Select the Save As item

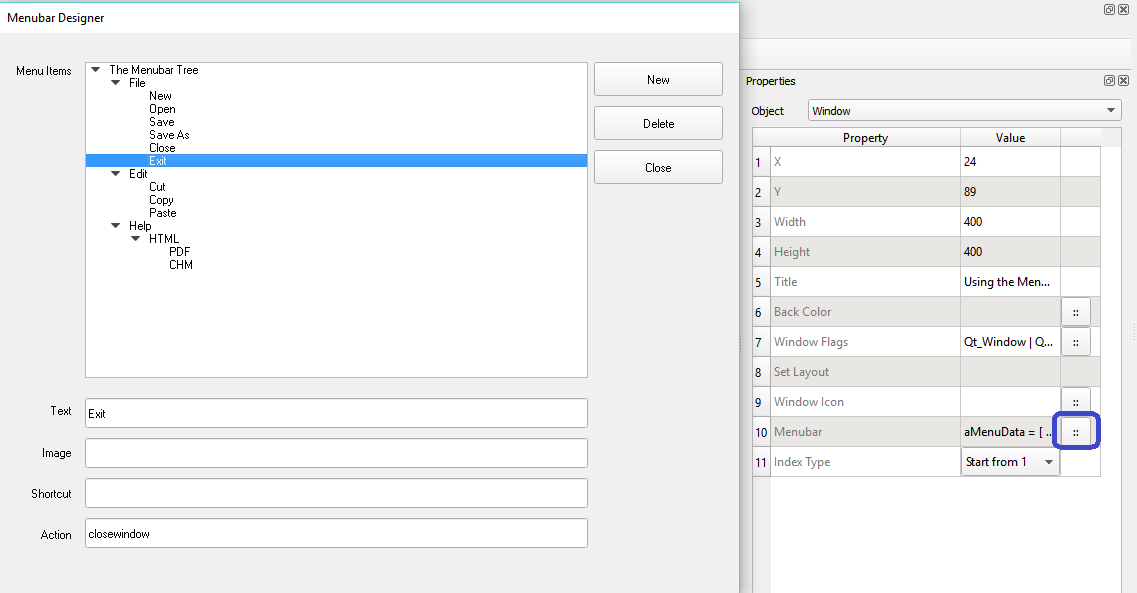169,134
